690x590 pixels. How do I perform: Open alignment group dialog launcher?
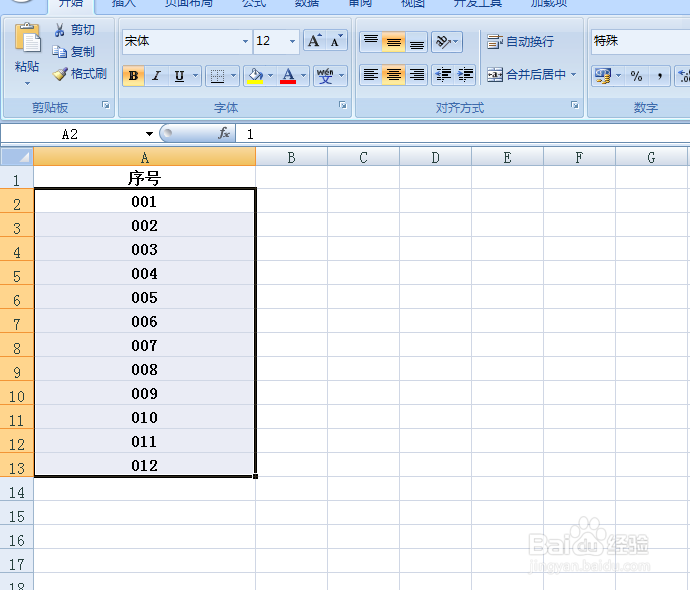pyautogui.click(x=575, y=105)
